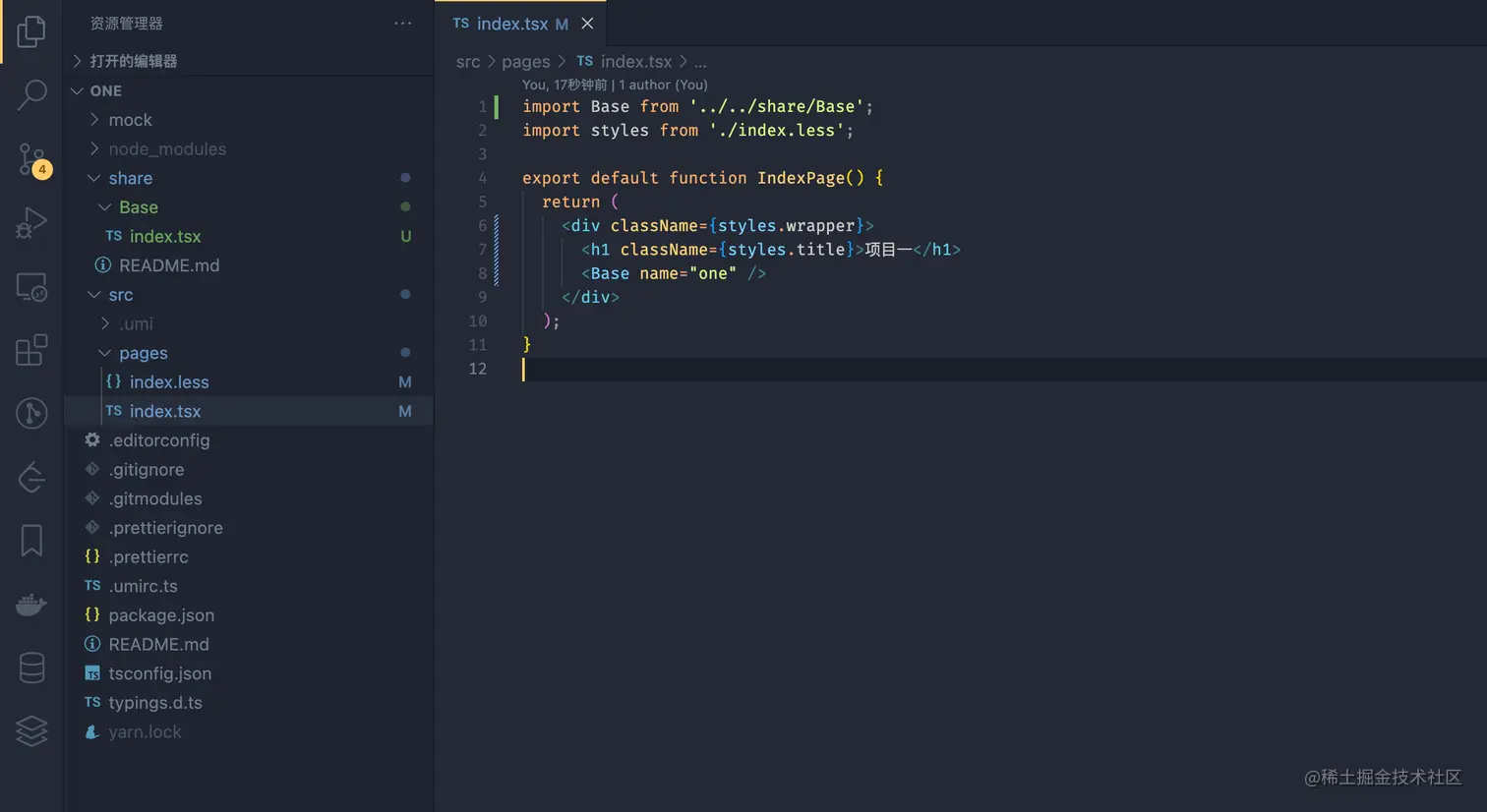This screenshot has height=812, width=1487.
Task: Open the .editorconfig file
Action: click(249, 440)
